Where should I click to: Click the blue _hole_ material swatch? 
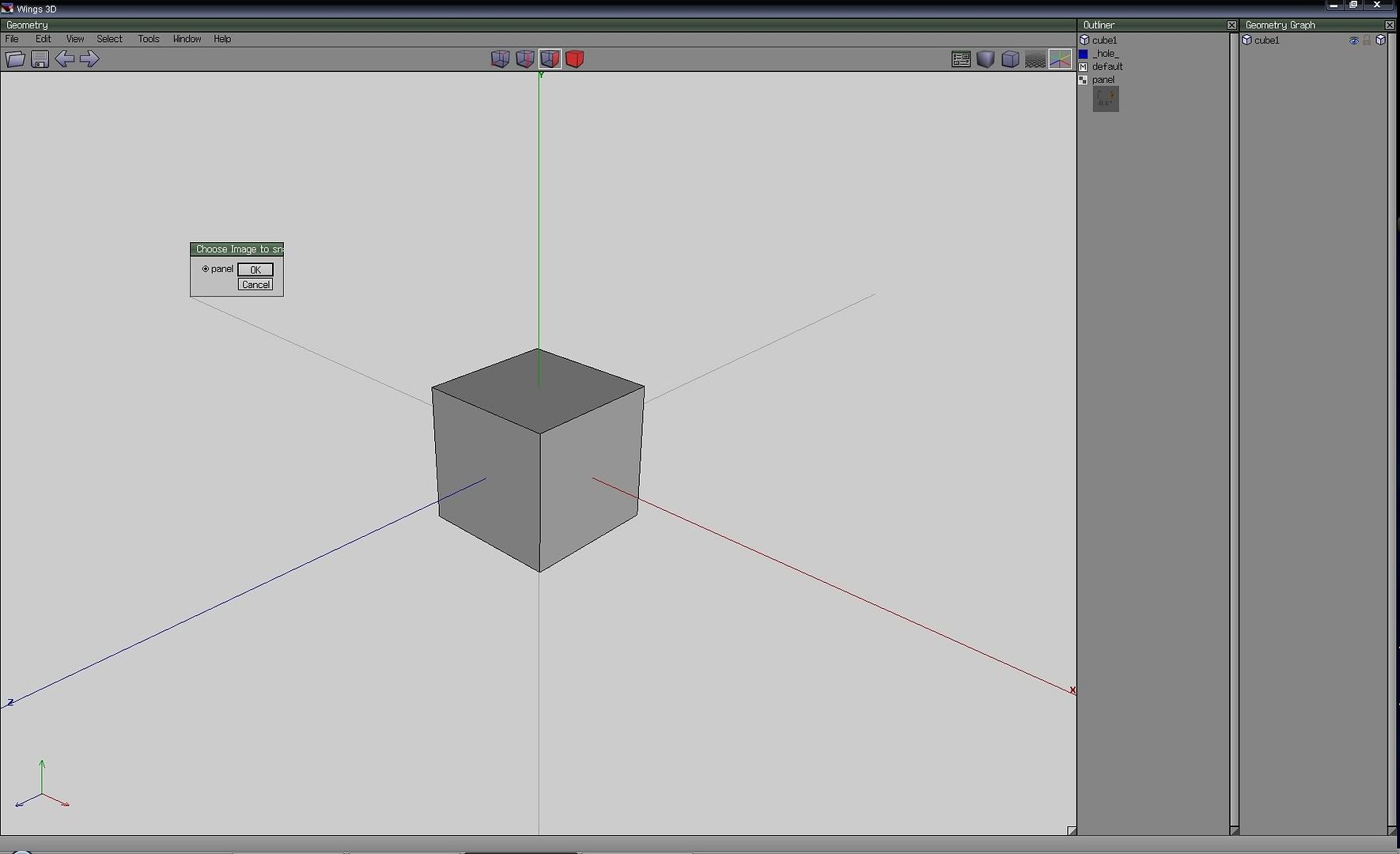pyautogui.click(x=1084, y=54)
